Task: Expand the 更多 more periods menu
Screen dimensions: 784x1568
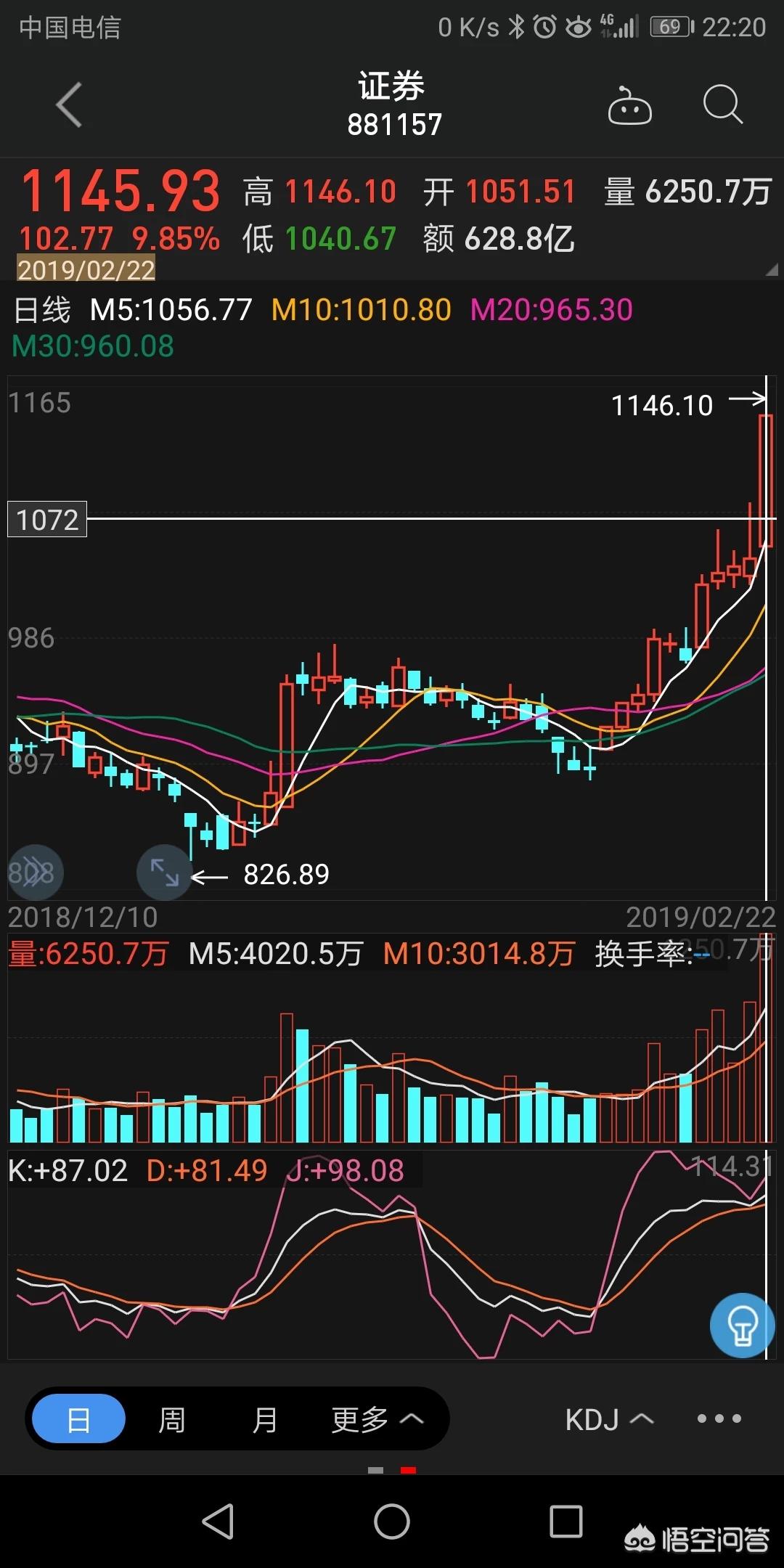Action: [x=377, y=1418]
